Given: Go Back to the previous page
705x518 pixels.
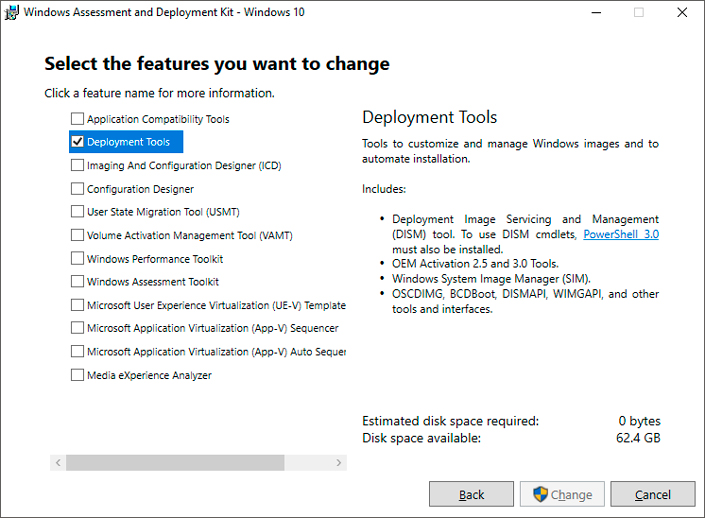Looking at the screenshot, I should [x=471, y=494].
